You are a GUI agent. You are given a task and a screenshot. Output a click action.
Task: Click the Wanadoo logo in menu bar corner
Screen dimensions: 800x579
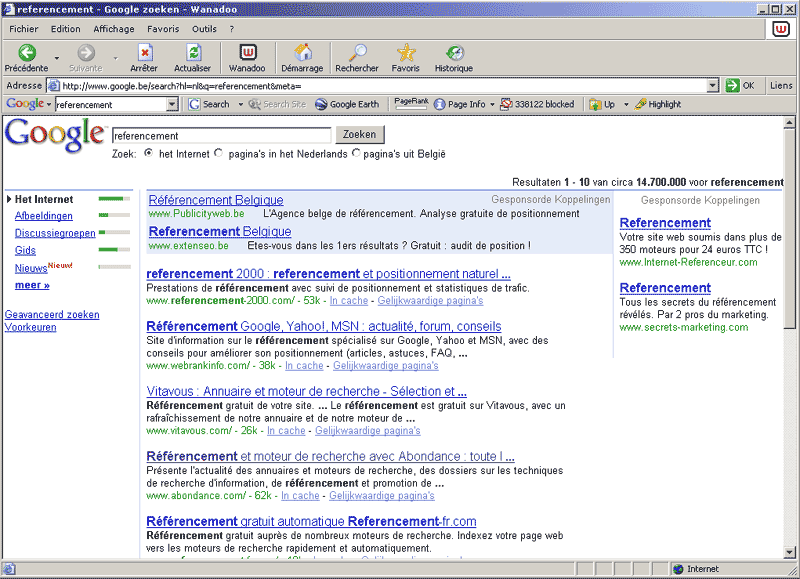pyautogui.click(x=781, y=30)
